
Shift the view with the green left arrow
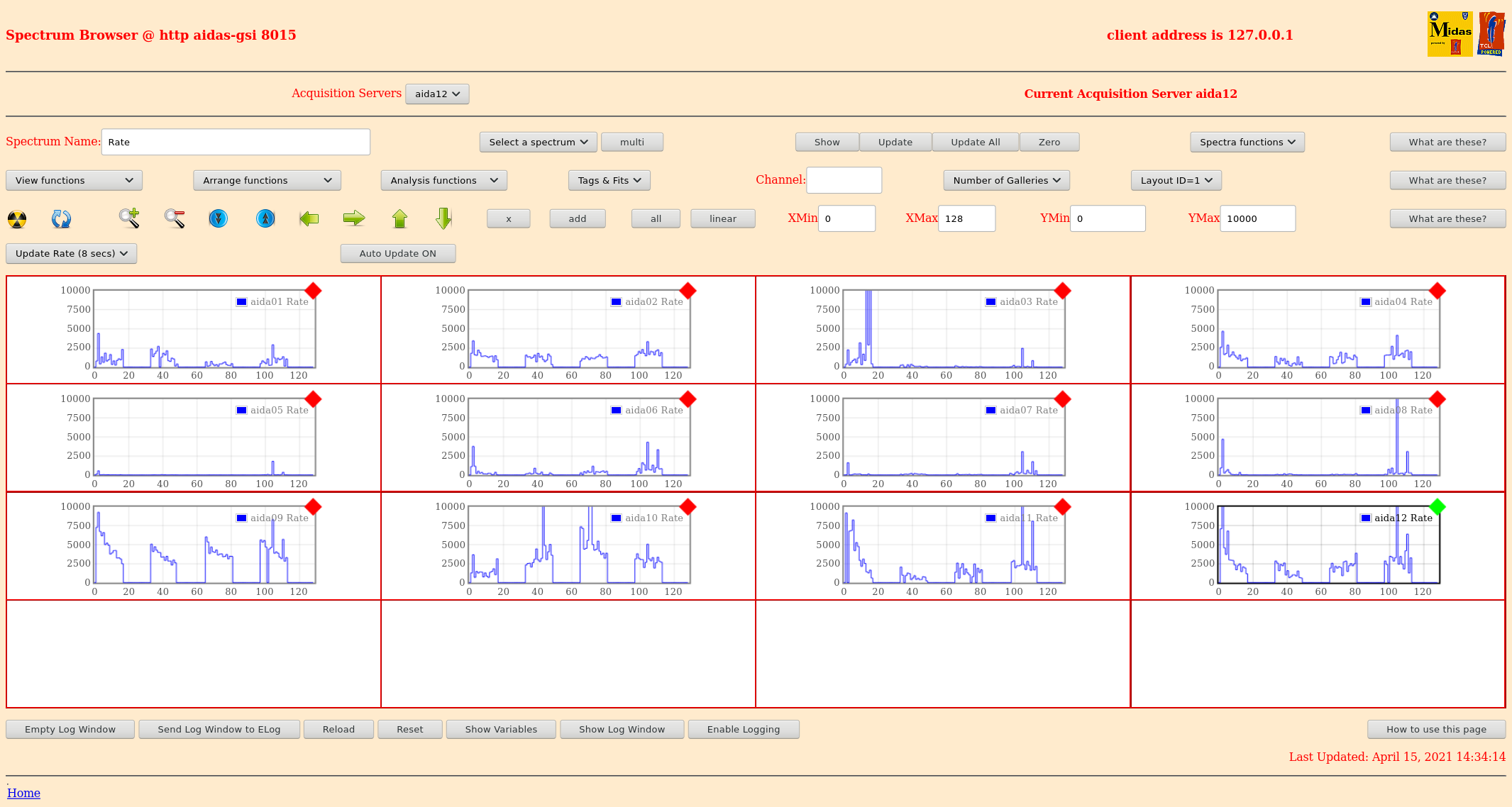(x=309, y=218)
